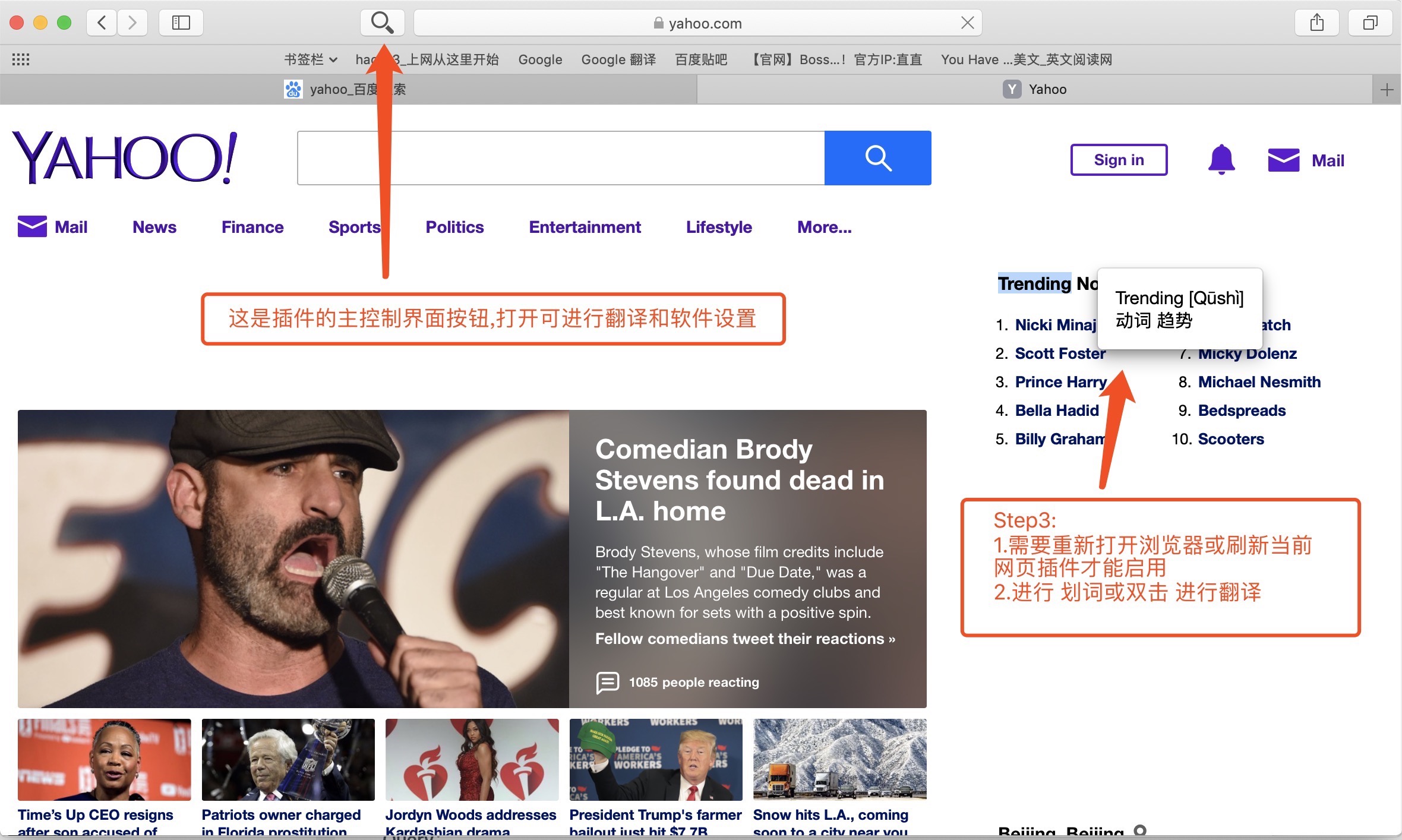Open the More... navigation menu

click(824, 227)
